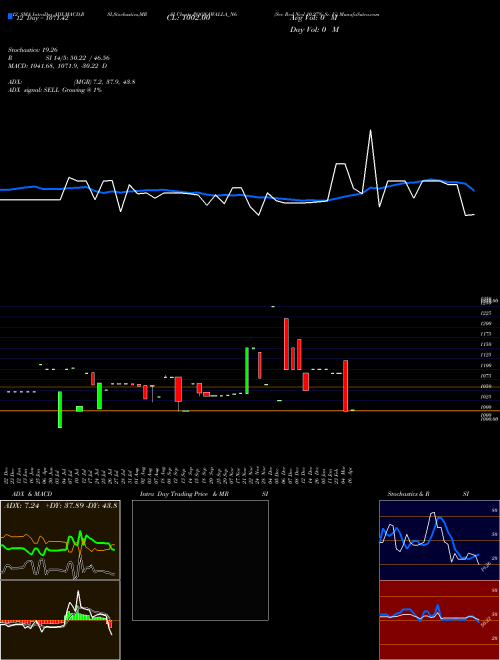This screenshot has height=660, width=500.
Task: Click the (MGR) 7.2, 37.9, 43.8 ADX values
Action: click(x=104, y=82)
